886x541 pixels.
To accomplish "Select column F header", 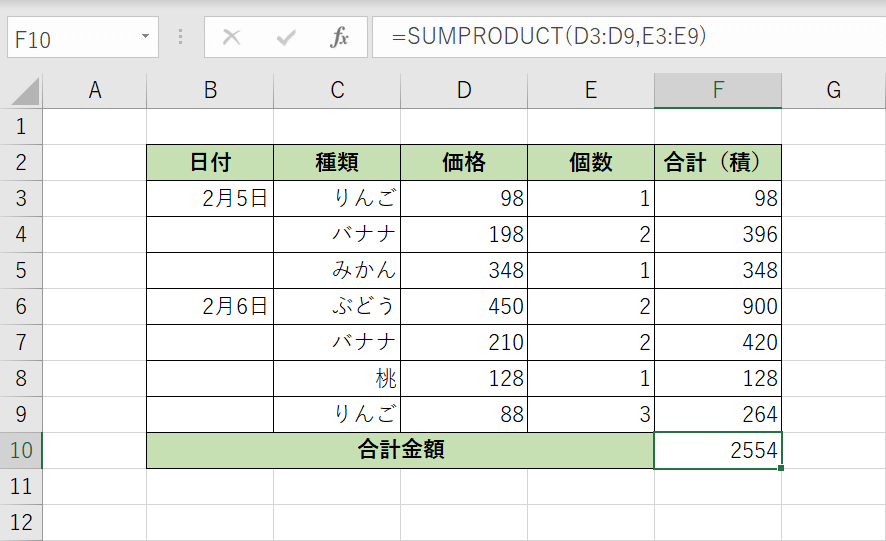I will (718, 90).
